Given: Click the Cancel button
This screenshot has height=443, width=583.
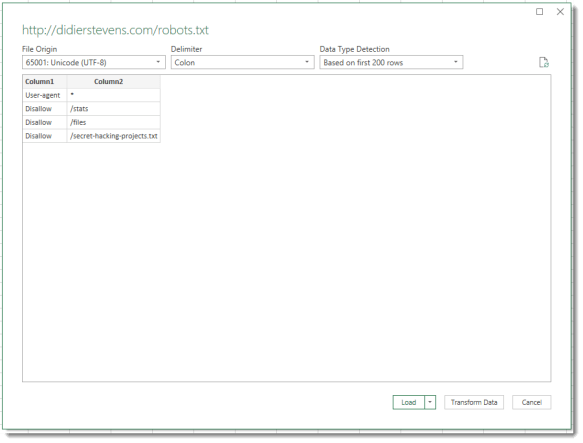Looking at the screenshot, I should tap(532, 402).
